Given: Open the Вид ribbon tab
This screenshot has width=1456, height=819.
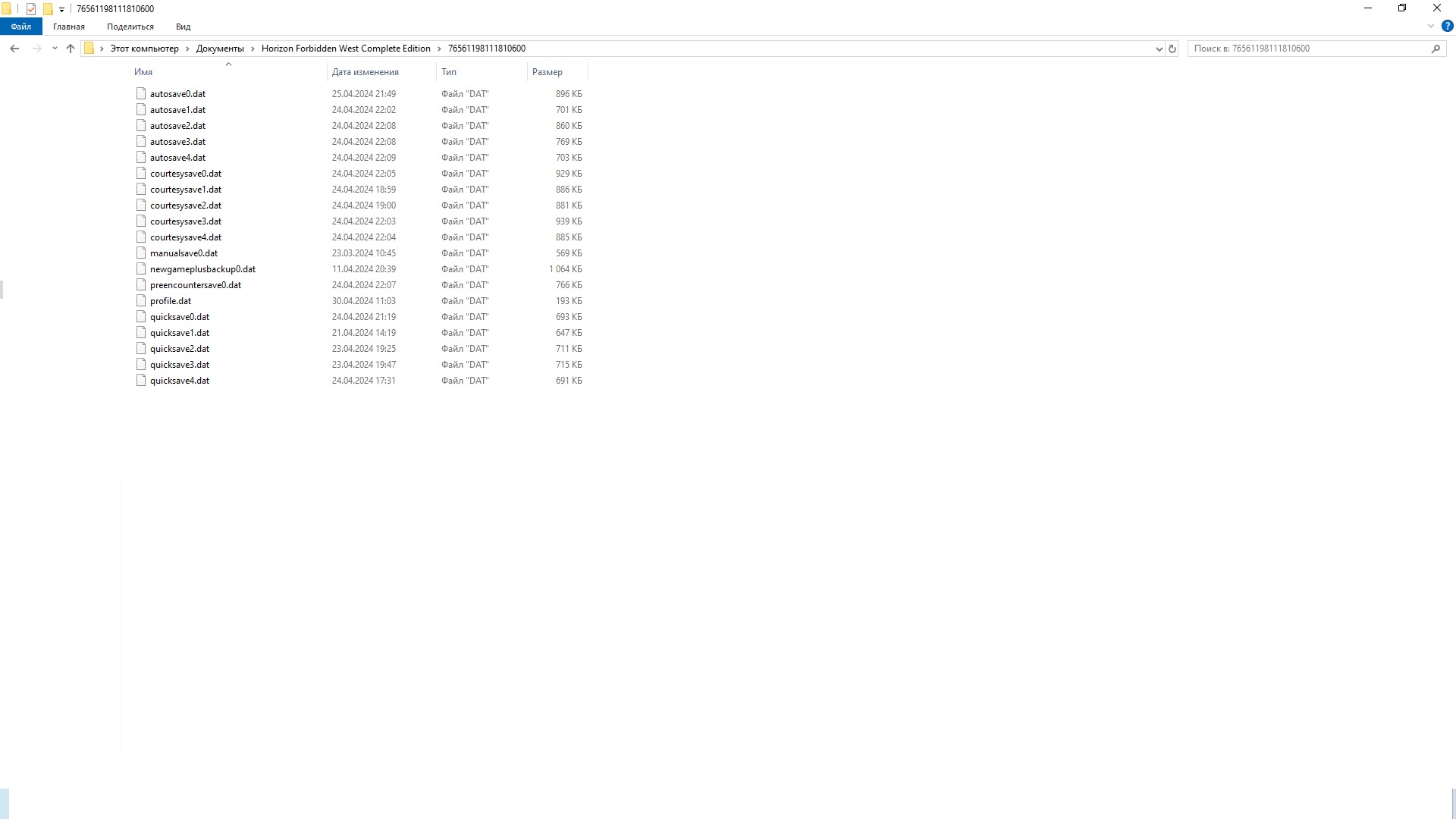Looking at the screenshot, I should point(183,27).
